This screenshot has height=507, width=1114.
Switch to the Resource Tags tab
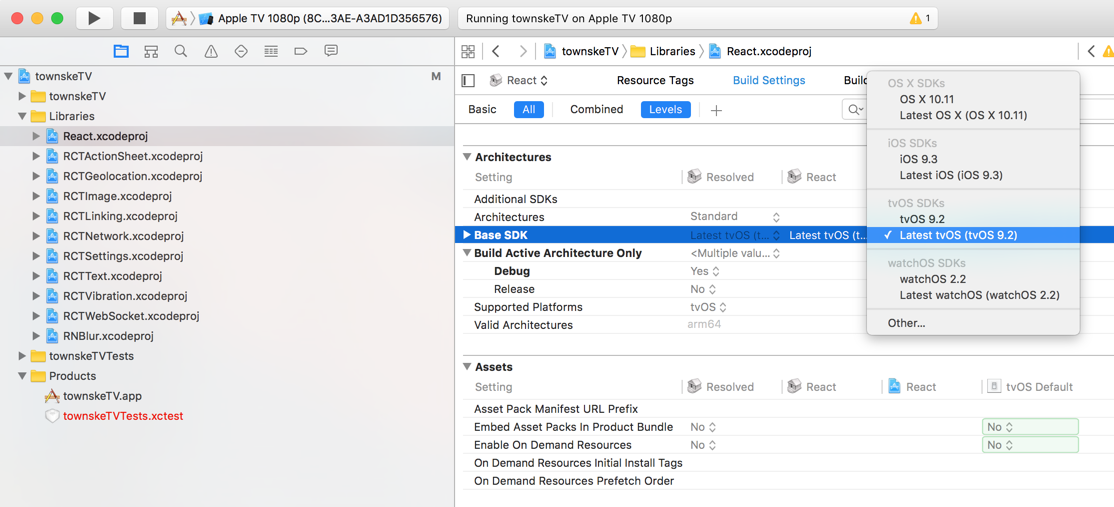pyautogui.click(x=655, y=80)
